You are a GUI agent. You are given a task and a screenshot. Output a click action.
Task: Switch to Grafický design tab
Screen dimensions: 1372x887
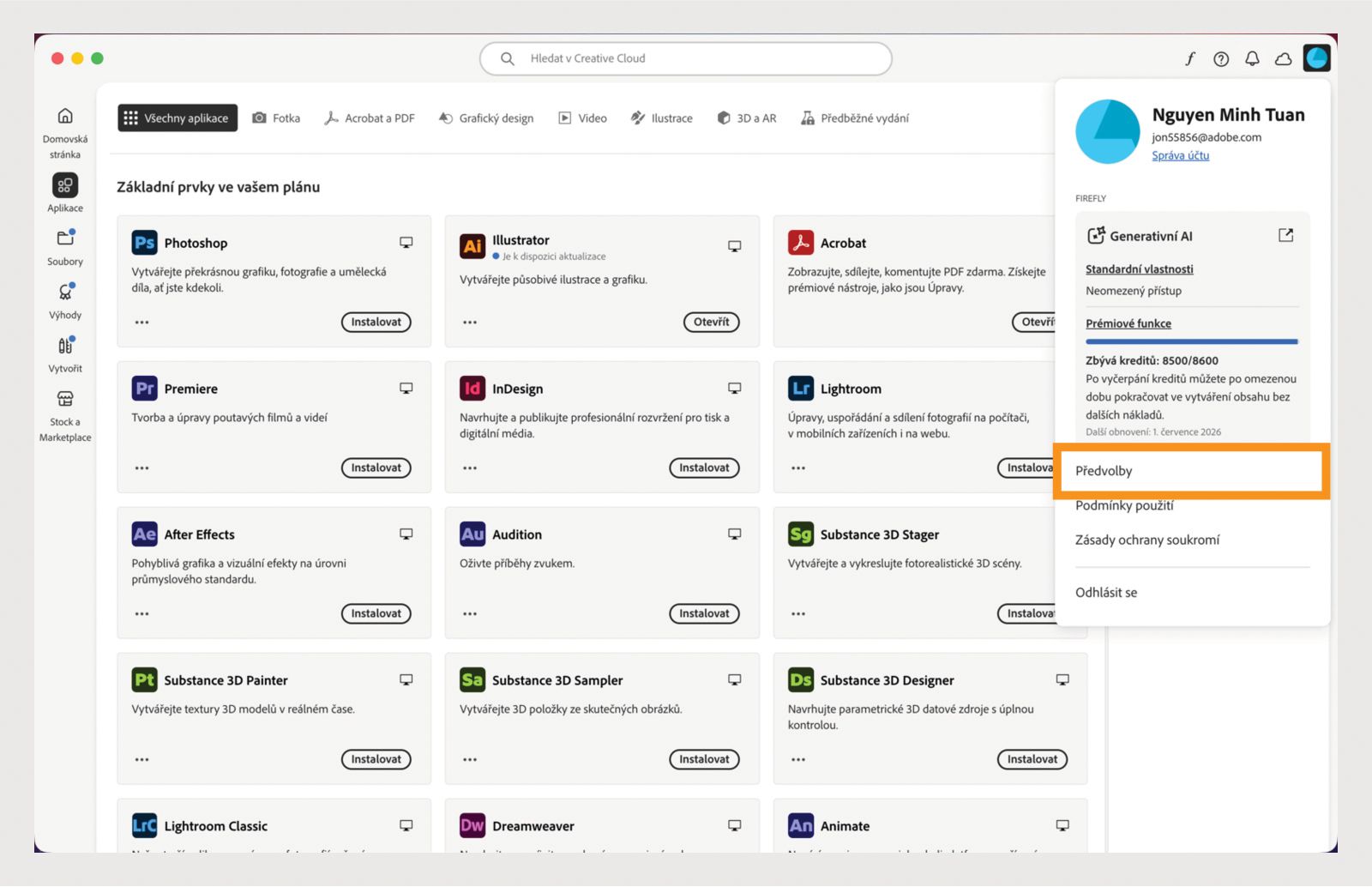click(x=486, y=118)
